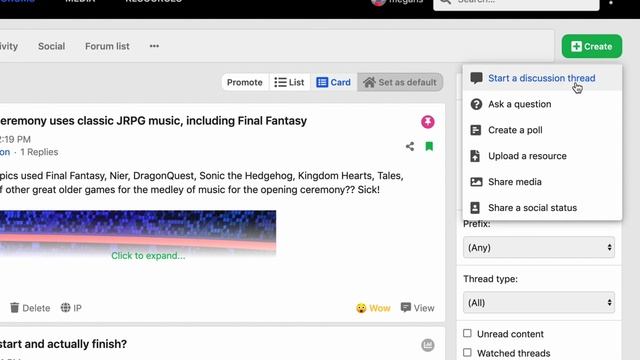Open the Thread type dropdown showing (All)
Screen dimensions: 640x360
539,302
